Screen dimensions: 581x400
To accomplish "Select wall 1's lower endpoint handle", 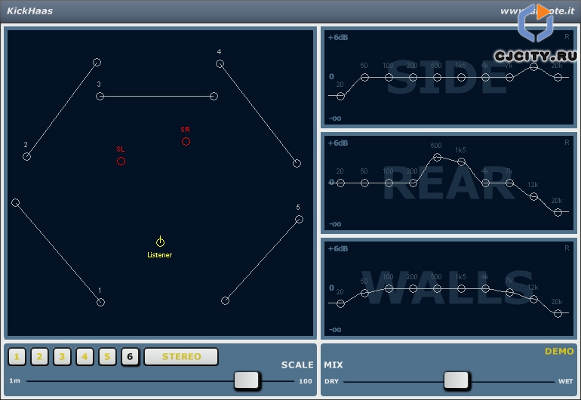I will point(100,302).
